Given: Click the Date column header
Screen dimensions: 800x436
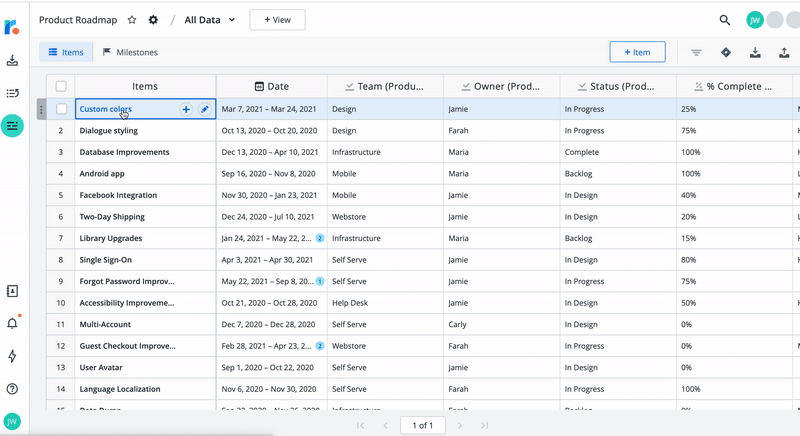Looking at the screenshot, I should click(x=271, y=86).
